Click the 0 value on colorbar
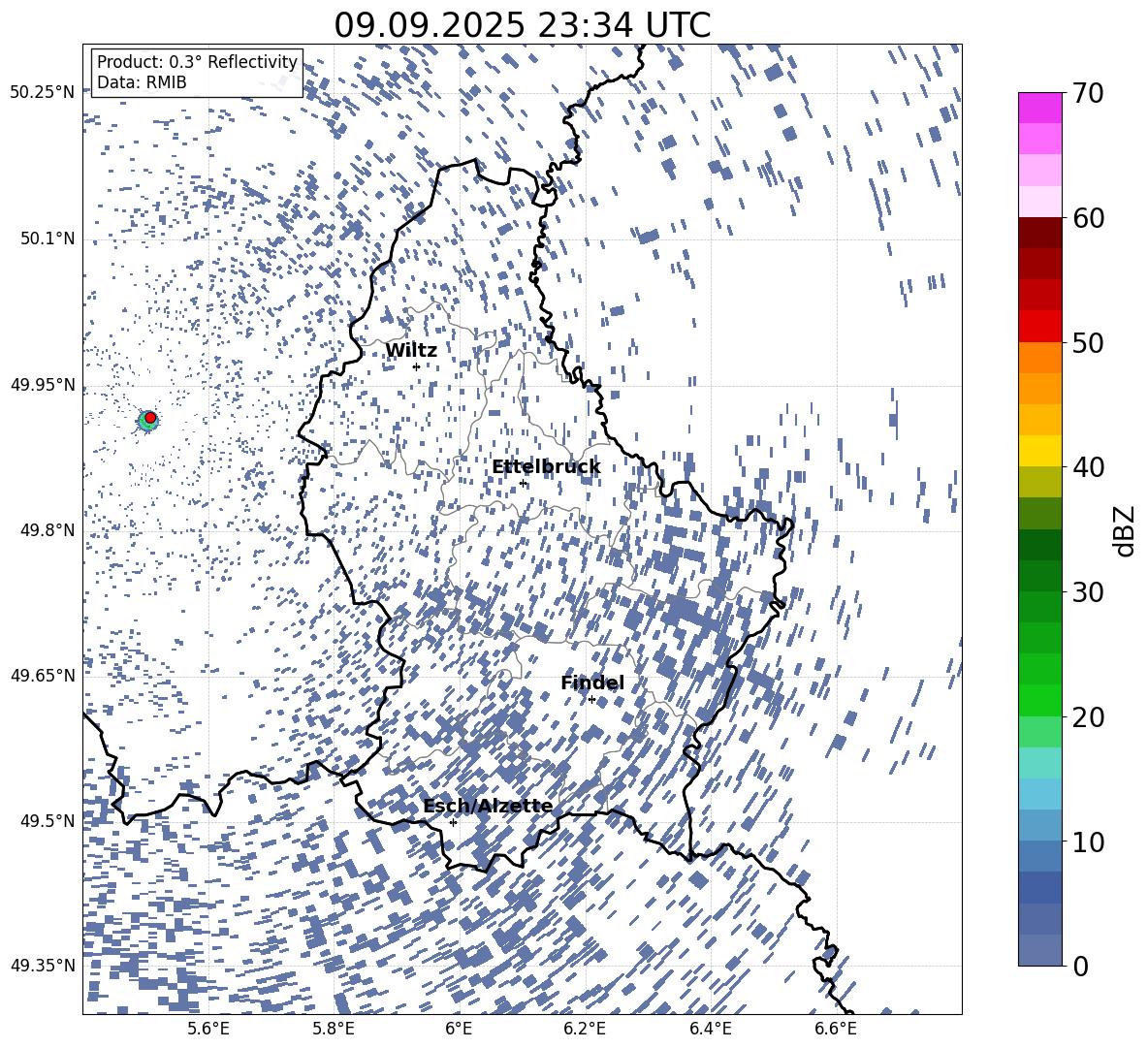The image size is (1148, 1048). (1081, 966)
